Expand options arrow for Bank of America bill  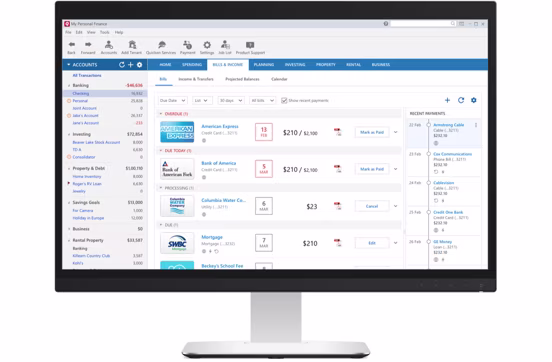[396, 169]
